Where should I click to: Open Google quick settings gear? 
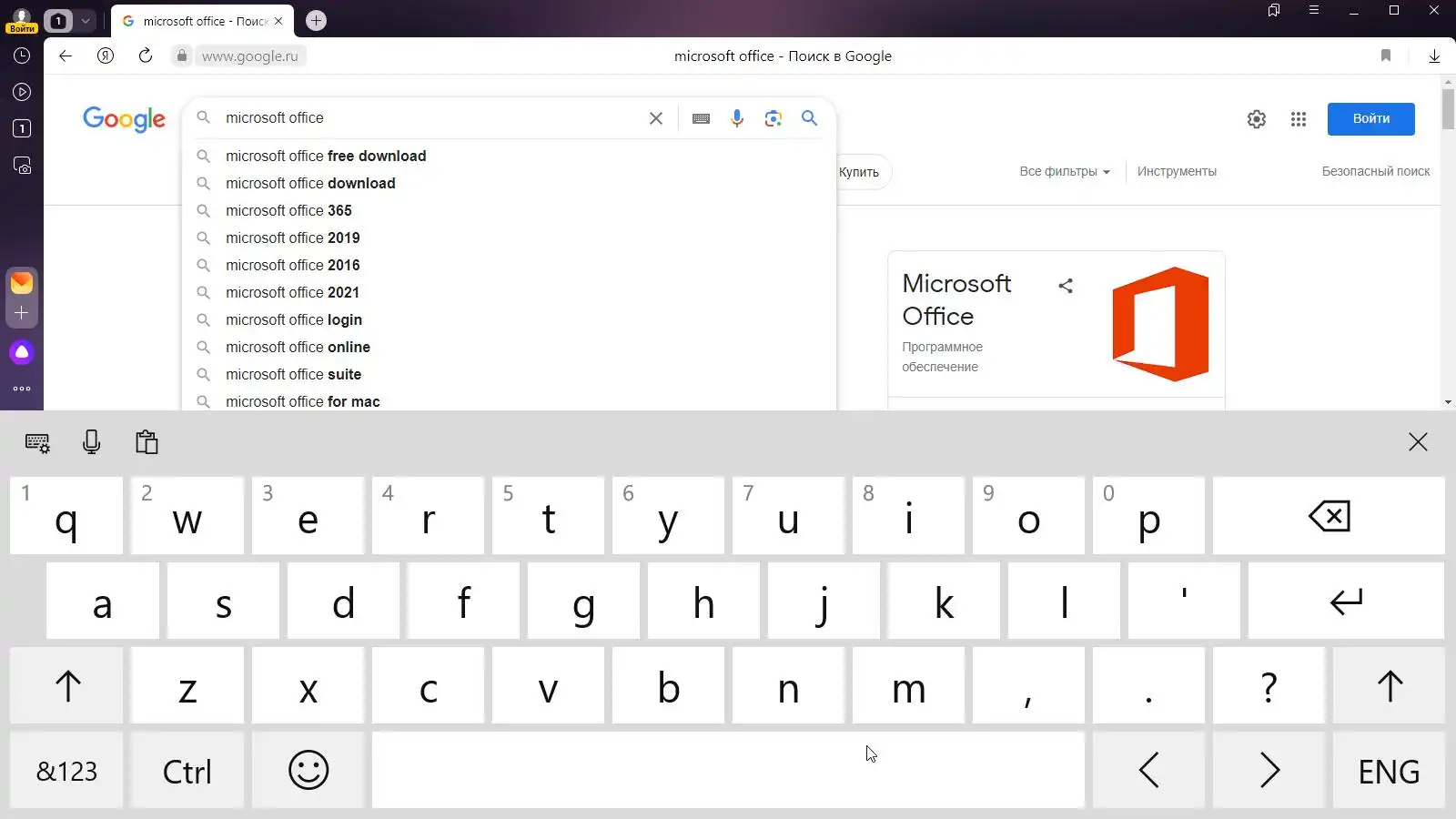tap(1257, 119)
